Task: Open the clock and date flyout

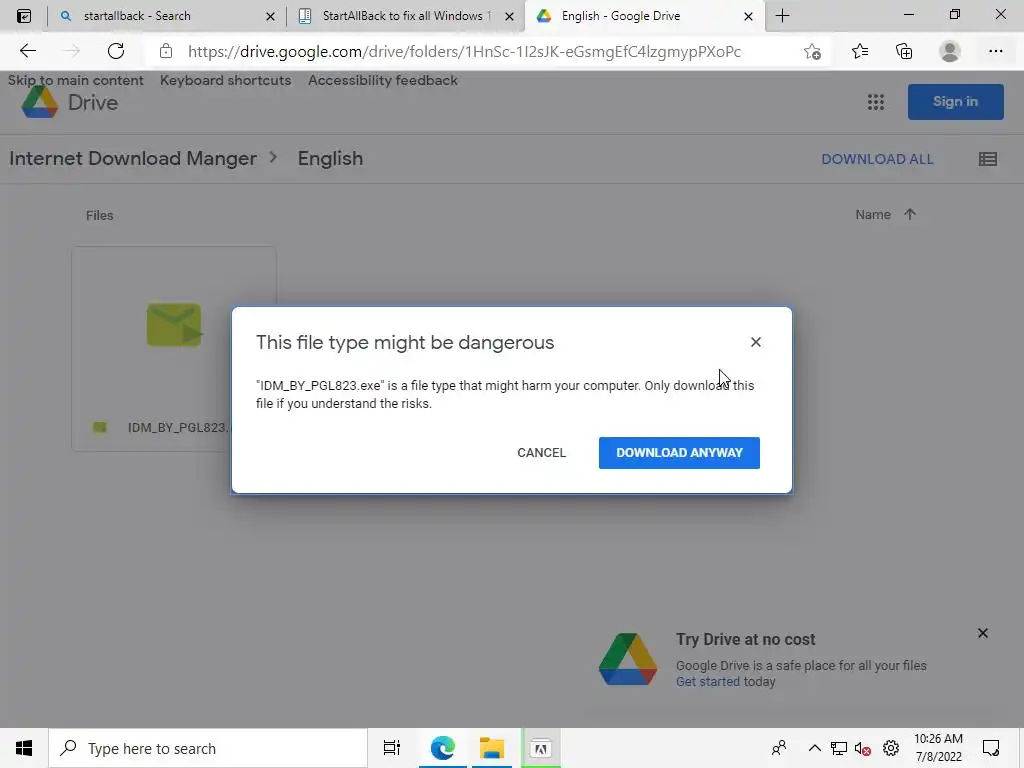Action: [x=938, y=748]
